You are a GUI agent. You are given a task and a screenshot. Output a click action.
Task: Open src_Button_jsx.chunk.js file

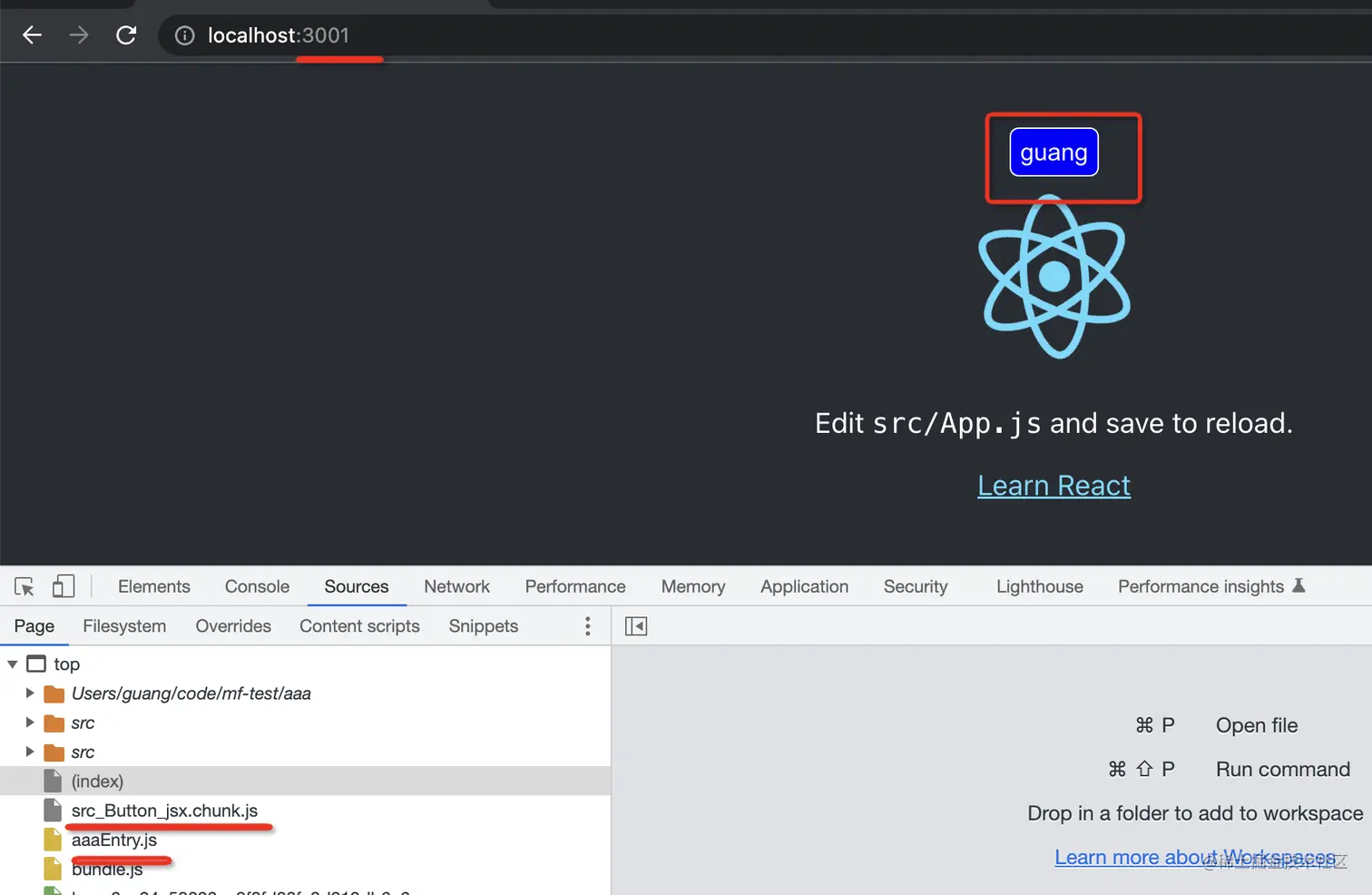(305, 811)
